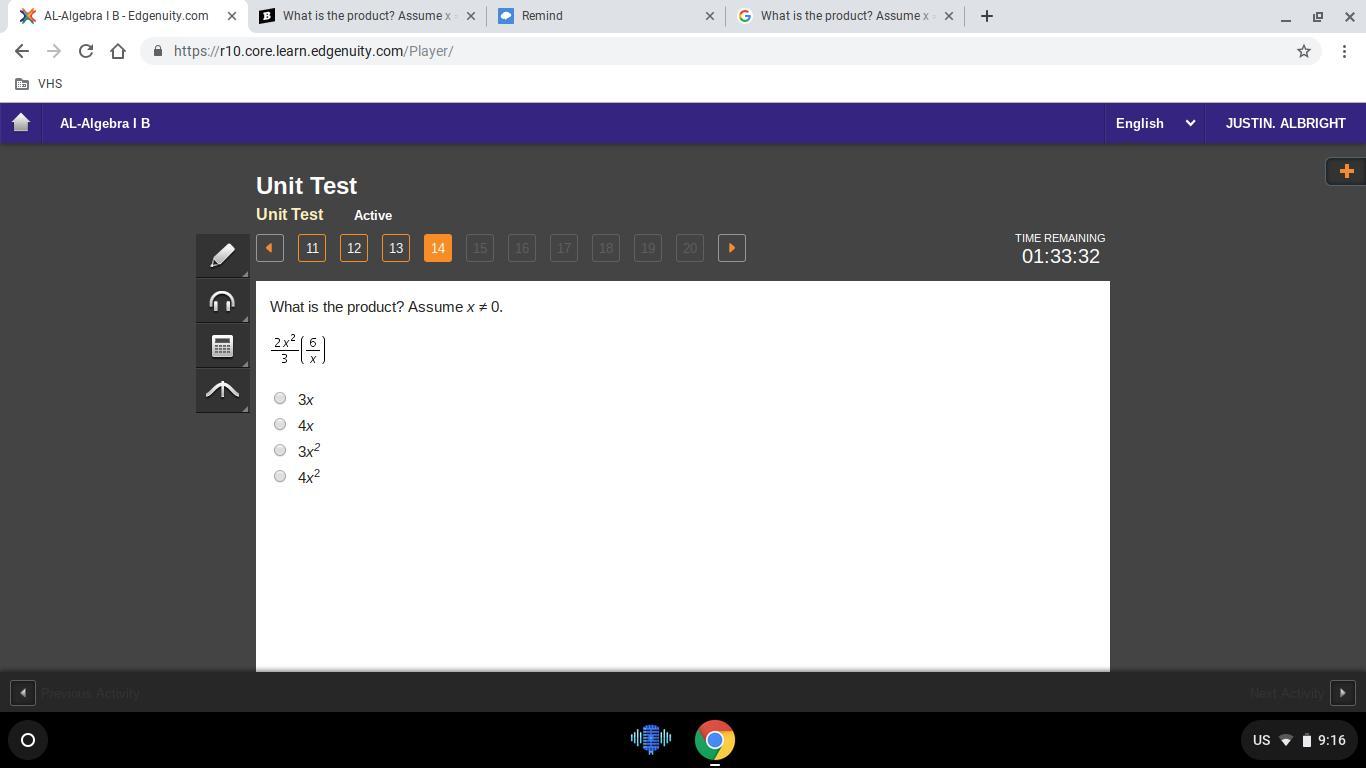Screen dimensions: 1366x768
Task: Switch to the Google search tab
Action: pos(845,16)
